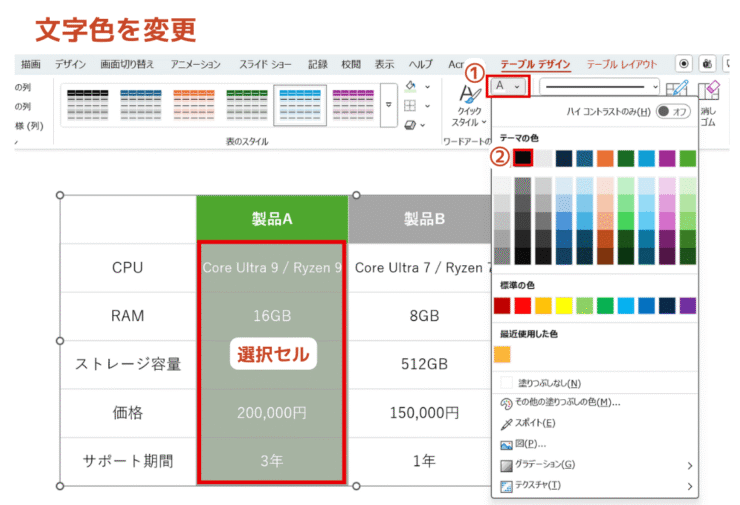Open the text fill color A dropdown

click(x=508, y=87)
